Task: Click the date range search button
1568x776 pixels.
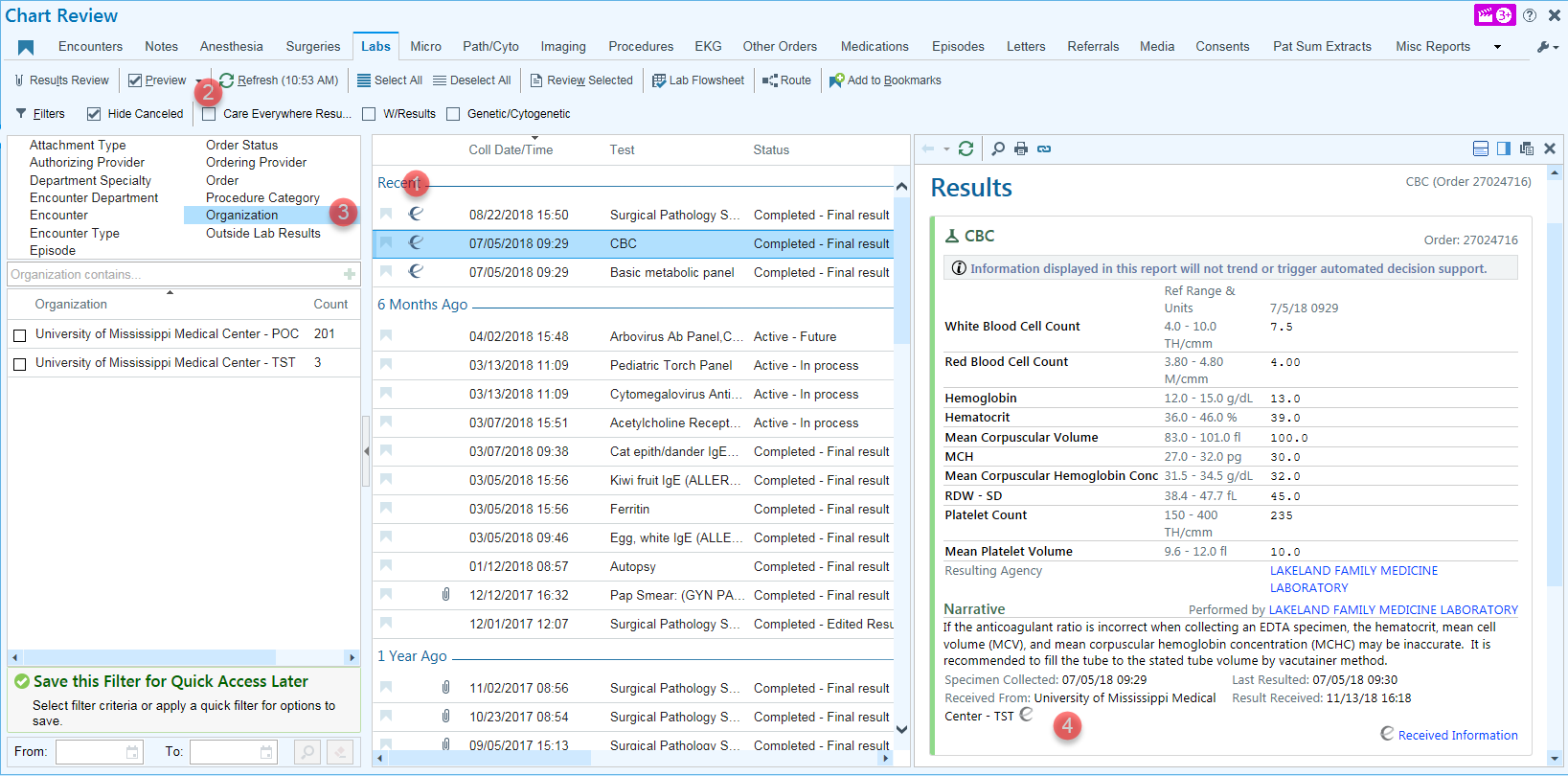Action: coord(307,752)
